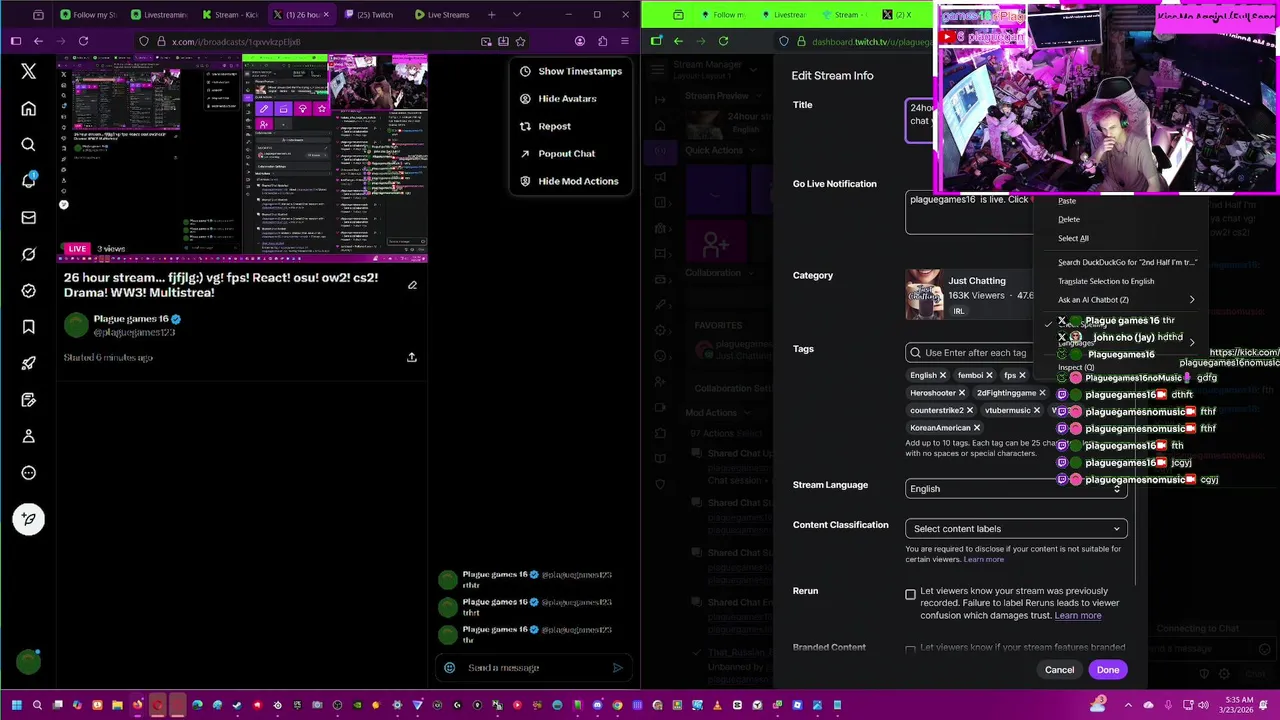Open the Stream Language dropdown
The height and width of the screenshot is (720, 1280).
(x=1016, y=489)
